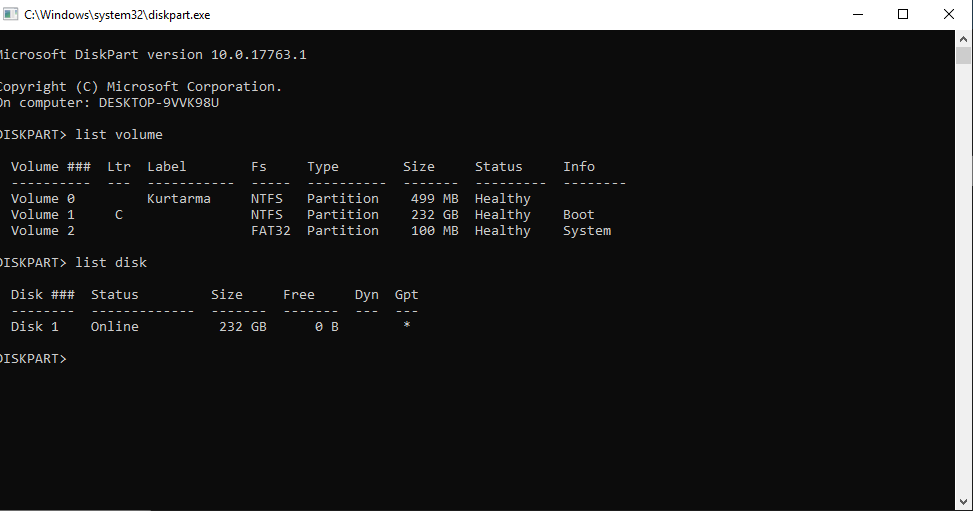Click the empty scrollbar track below thumb
973x511 pixels.
pyautogui.click(x=963, y=300)
